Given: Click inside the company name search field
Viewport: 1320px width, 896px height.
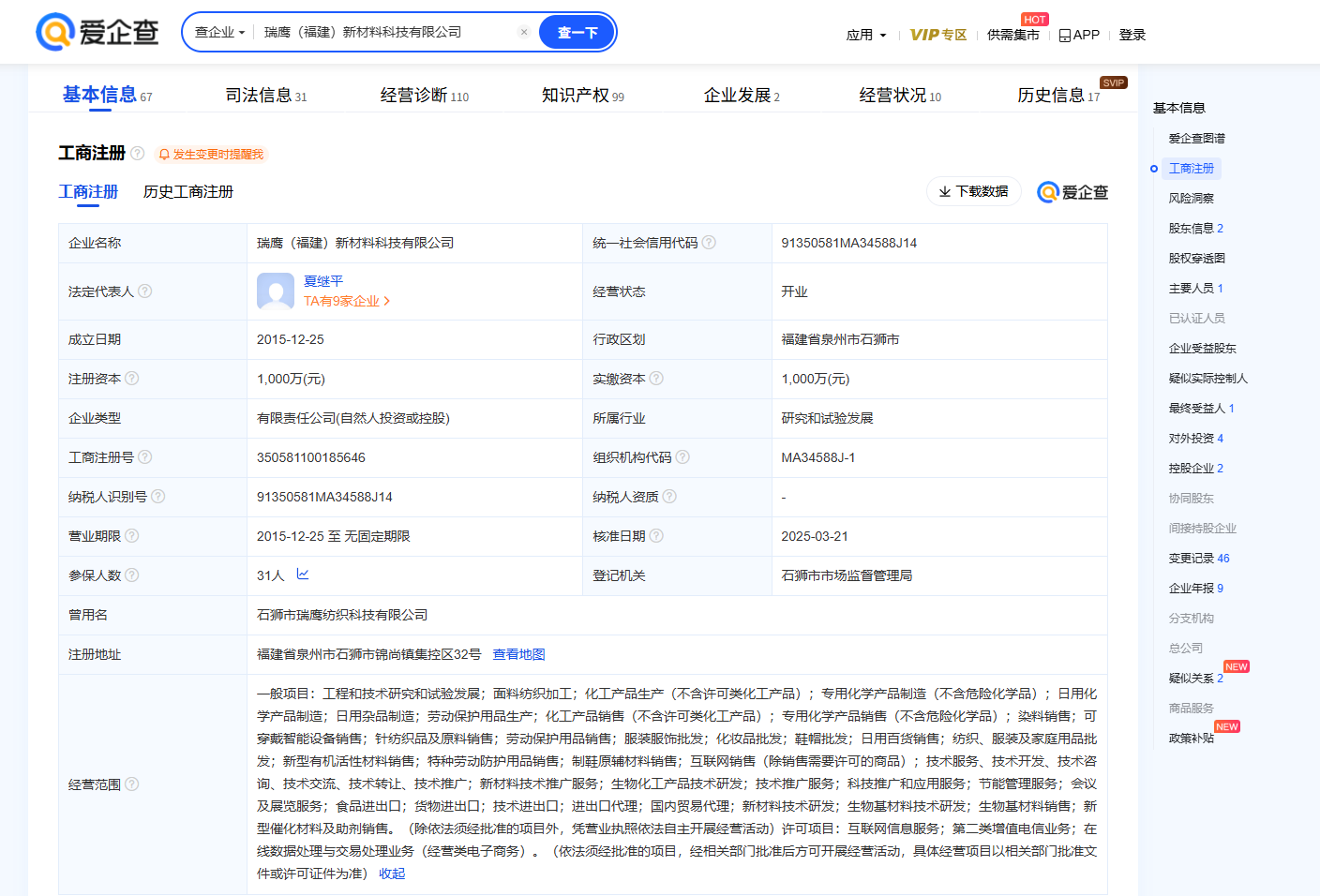Looking at the screenshot, I should 384,32.
